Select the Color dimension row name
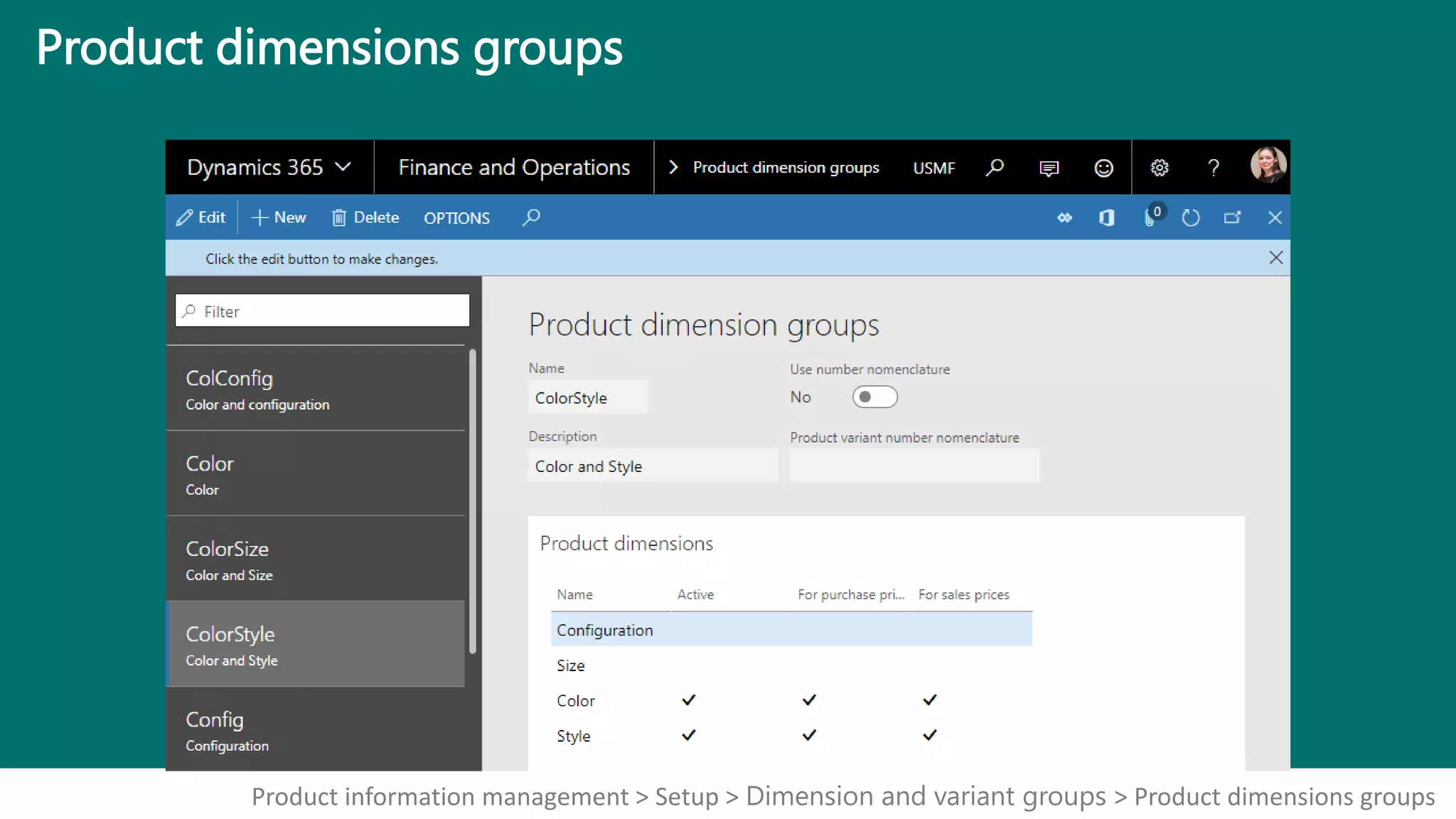The image size is (1456, 819). coord(575,701)
